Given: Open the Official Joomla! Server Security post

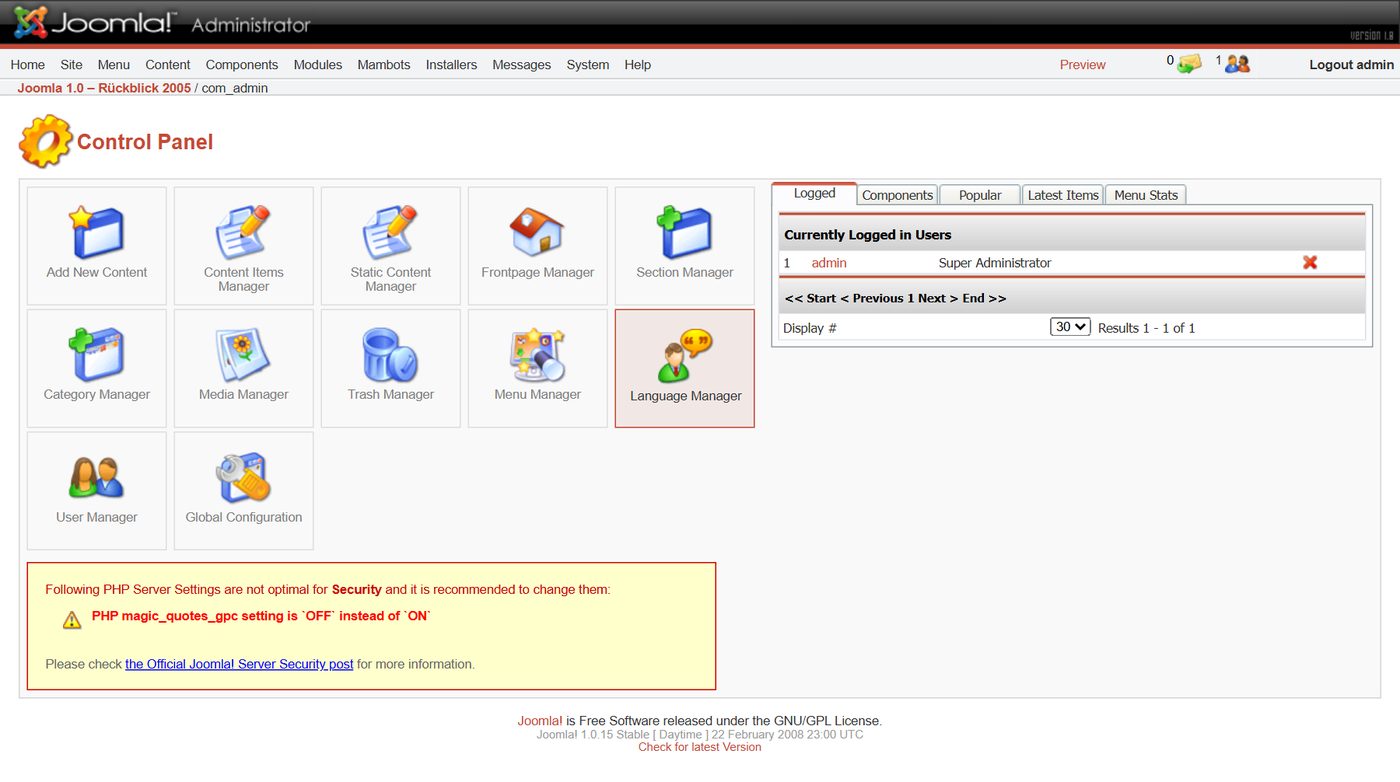Looking at the screenshot, I should (239, 663).
